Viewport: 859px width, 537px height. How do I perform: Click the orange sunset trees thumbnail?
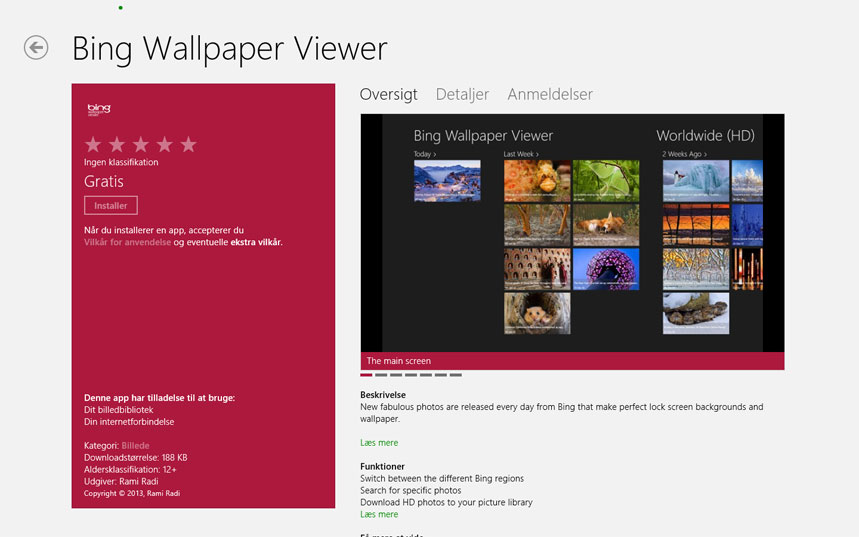tap(696, 225)
